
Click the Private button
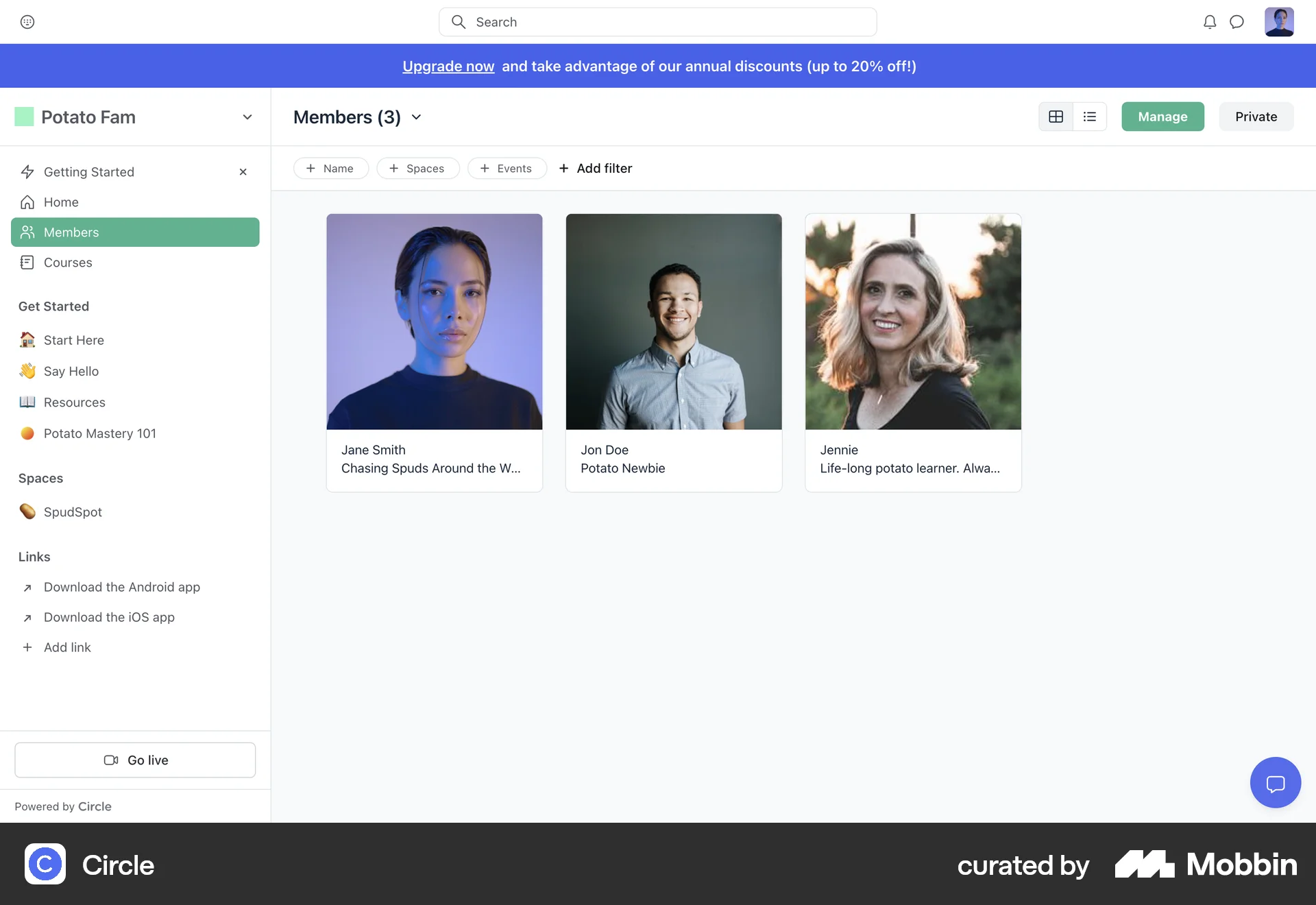(1256, 117)
